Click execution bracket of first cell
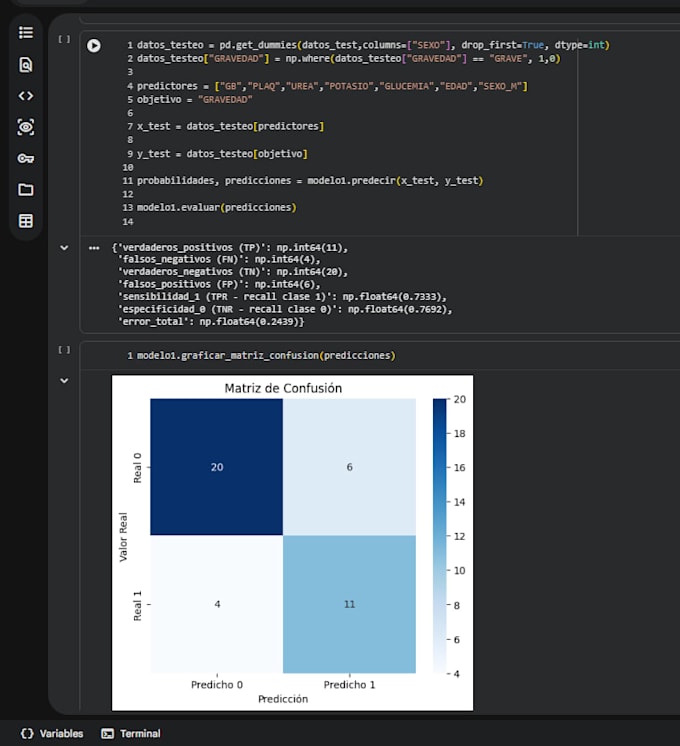This screenshot has height=746, width=680. coord(64,39)
